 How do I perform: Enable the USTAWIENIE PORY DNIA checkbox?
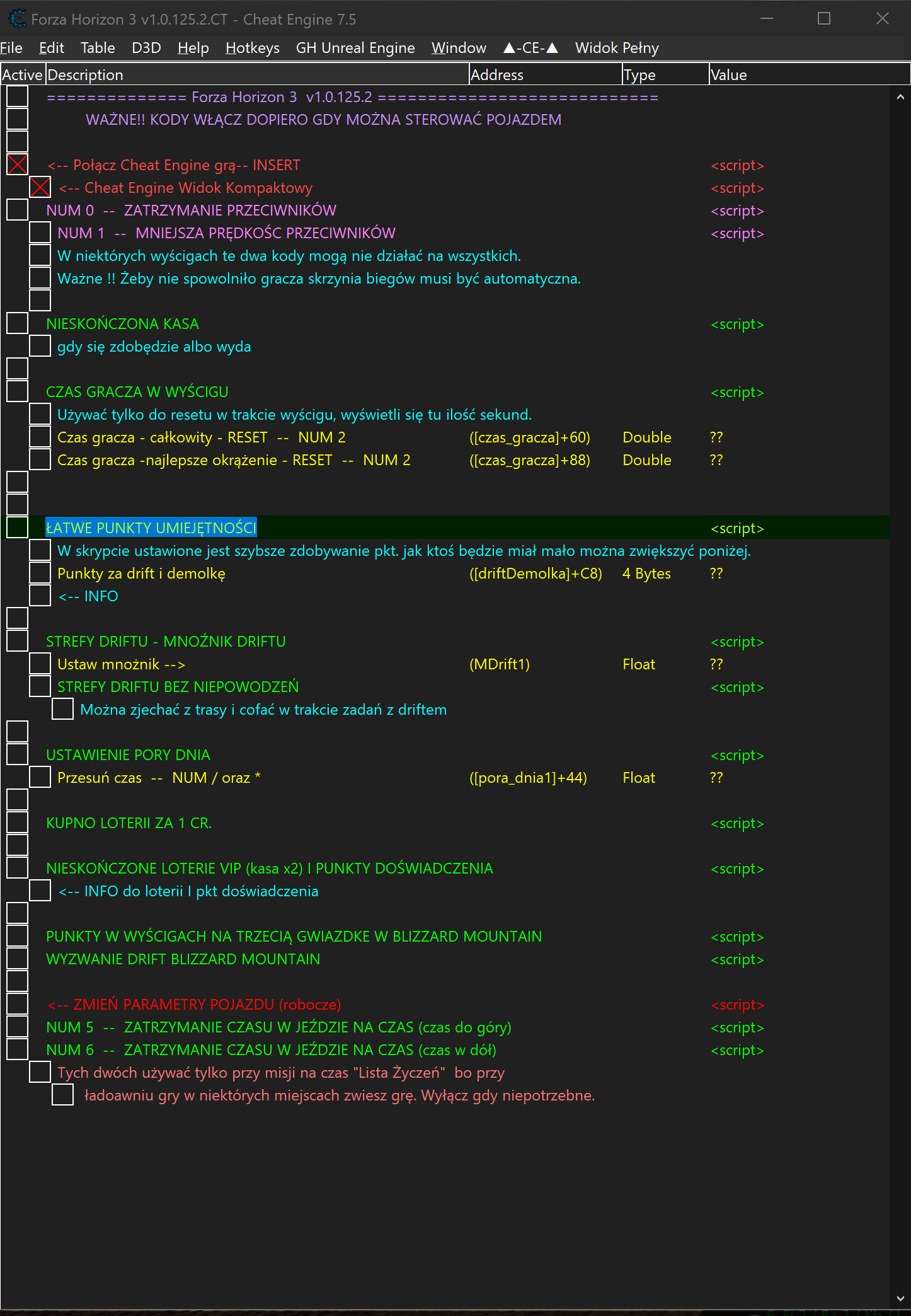tap(17, 755)
